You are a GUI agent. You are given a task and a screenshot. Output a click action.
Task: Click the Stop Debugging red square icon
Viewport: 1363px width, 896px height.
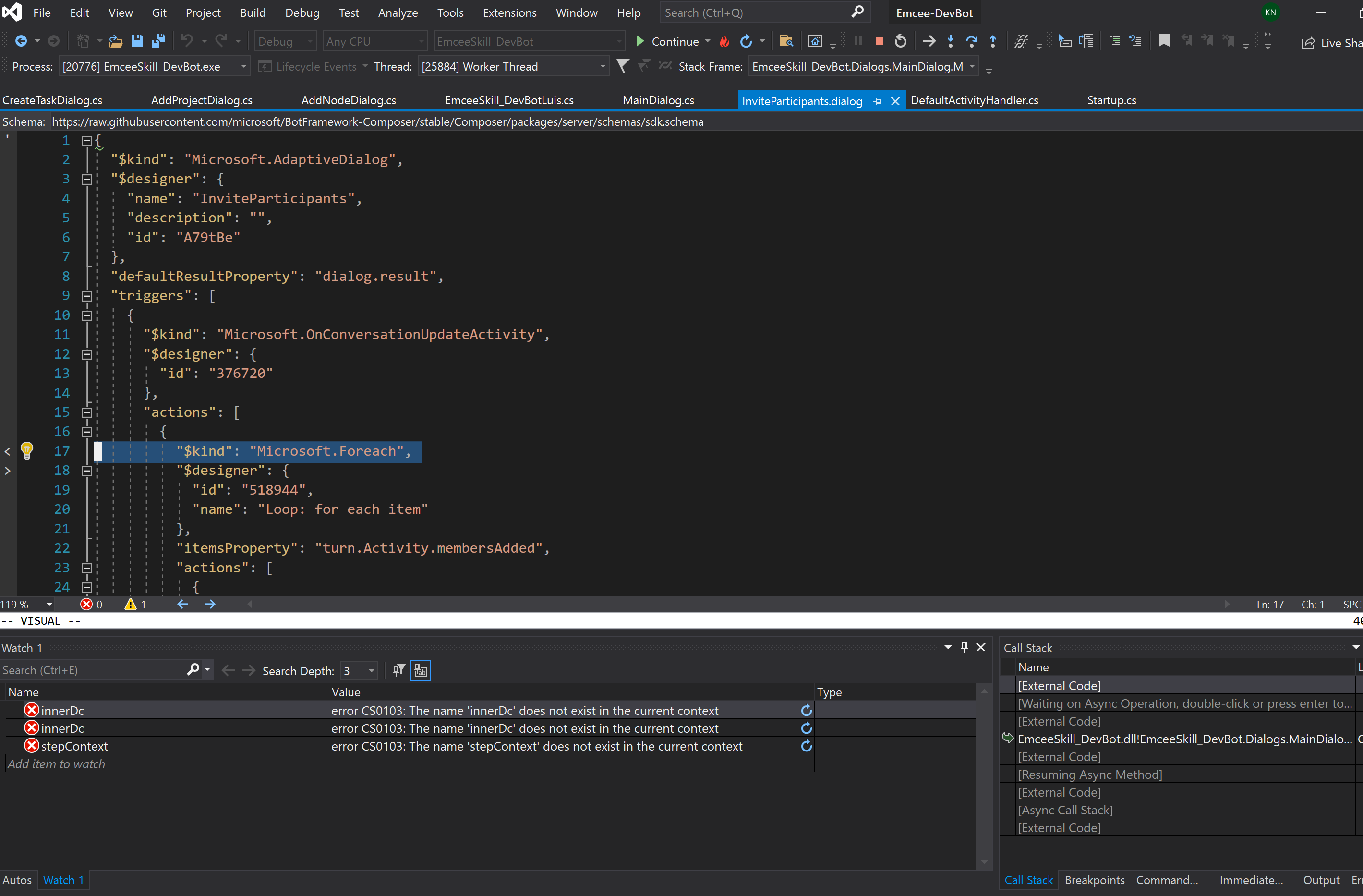click(x=879, y=41)
